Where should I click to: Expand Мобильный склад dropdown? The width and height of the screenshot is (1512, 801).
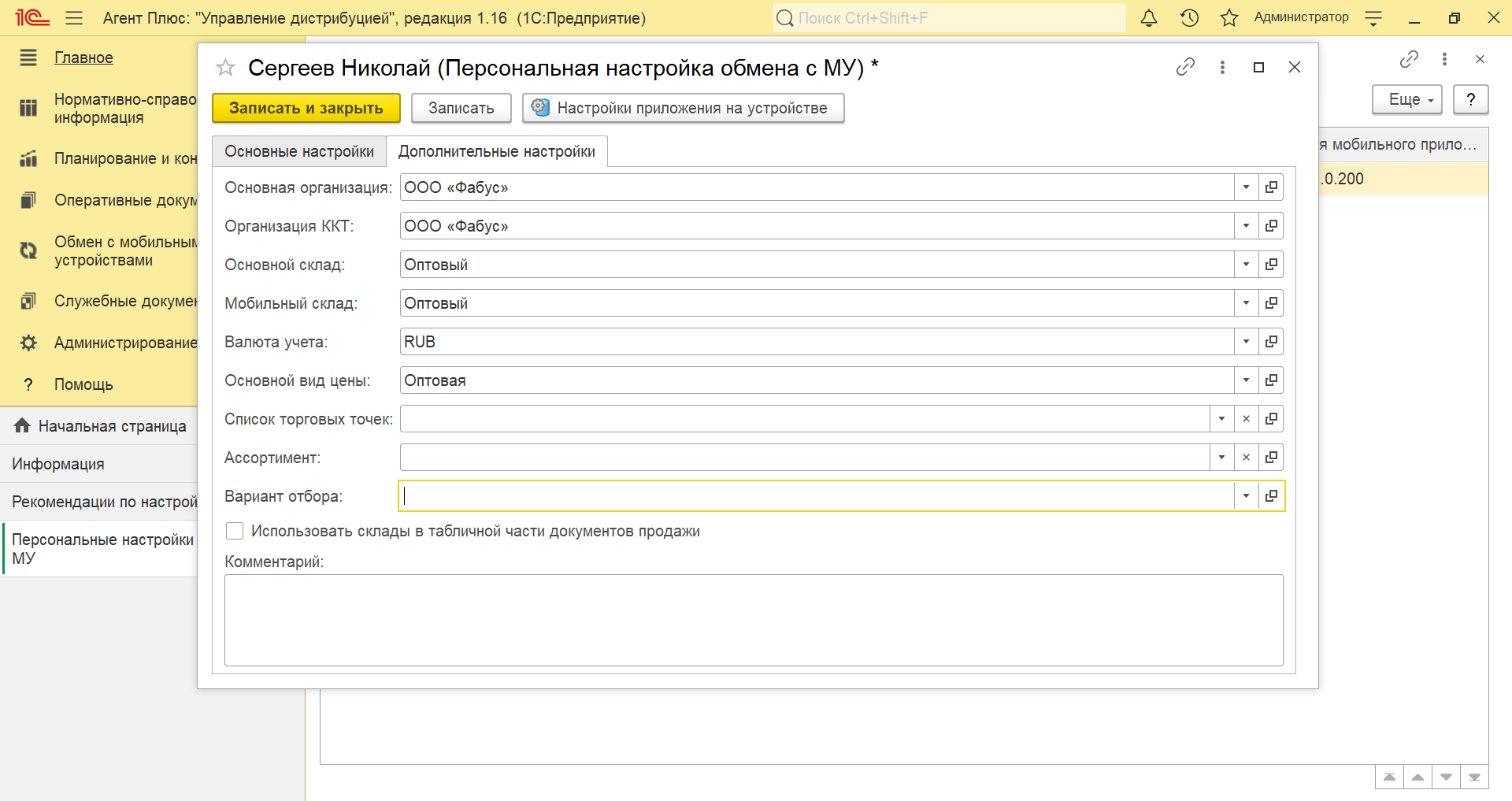coord(1246,303)
